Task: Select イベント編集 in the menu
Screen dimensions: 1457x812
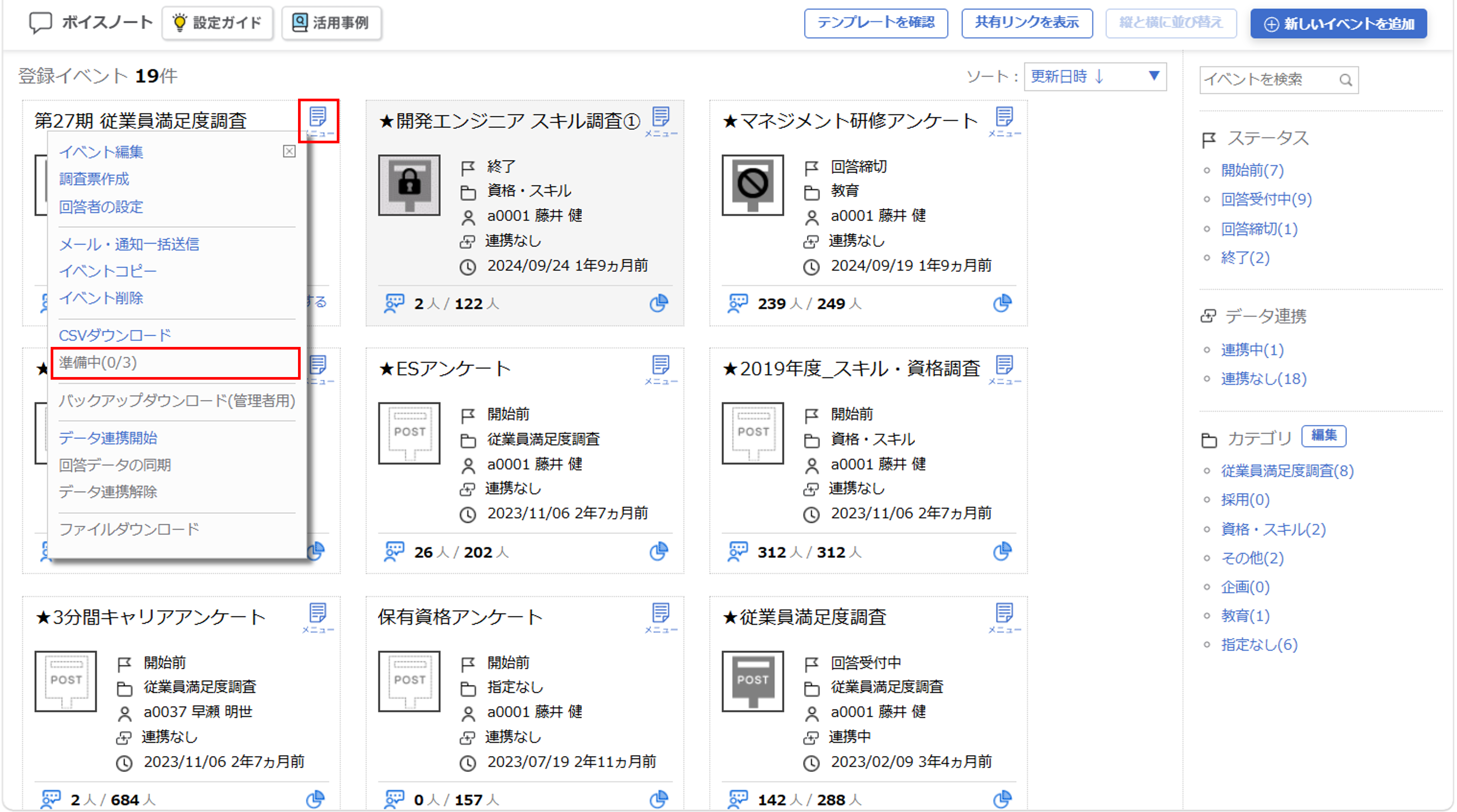Action: coord(101,152)
